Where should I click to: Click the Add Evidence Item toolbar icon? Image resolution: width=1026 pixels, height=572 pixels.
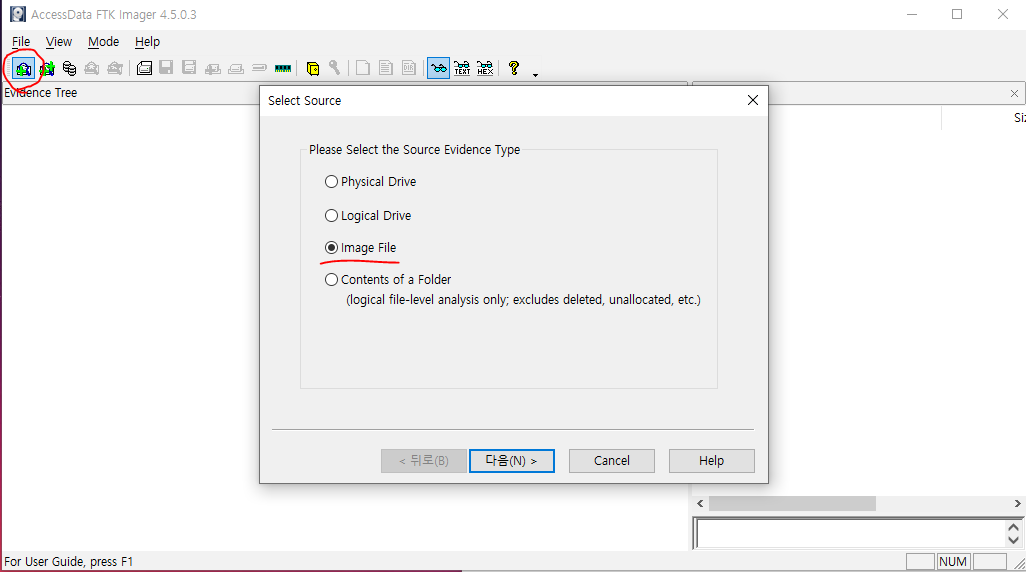(24, 68)
